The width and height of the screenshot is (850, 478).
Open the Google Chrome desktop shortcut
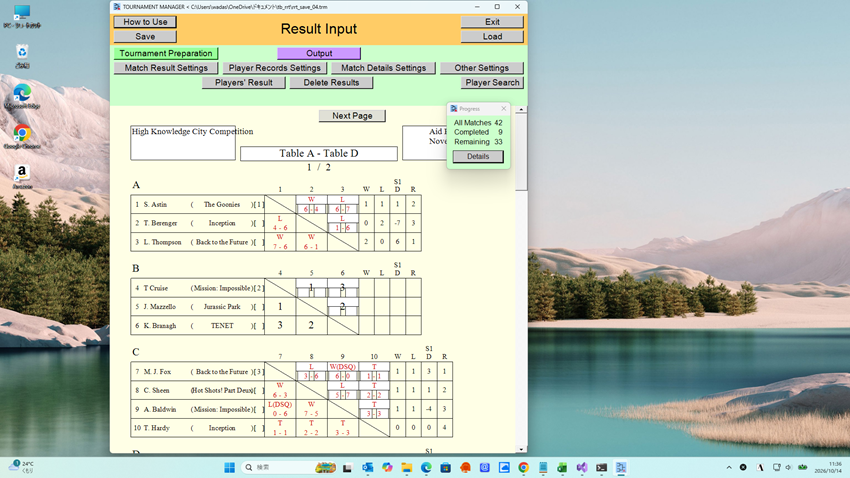click(22, 137)
